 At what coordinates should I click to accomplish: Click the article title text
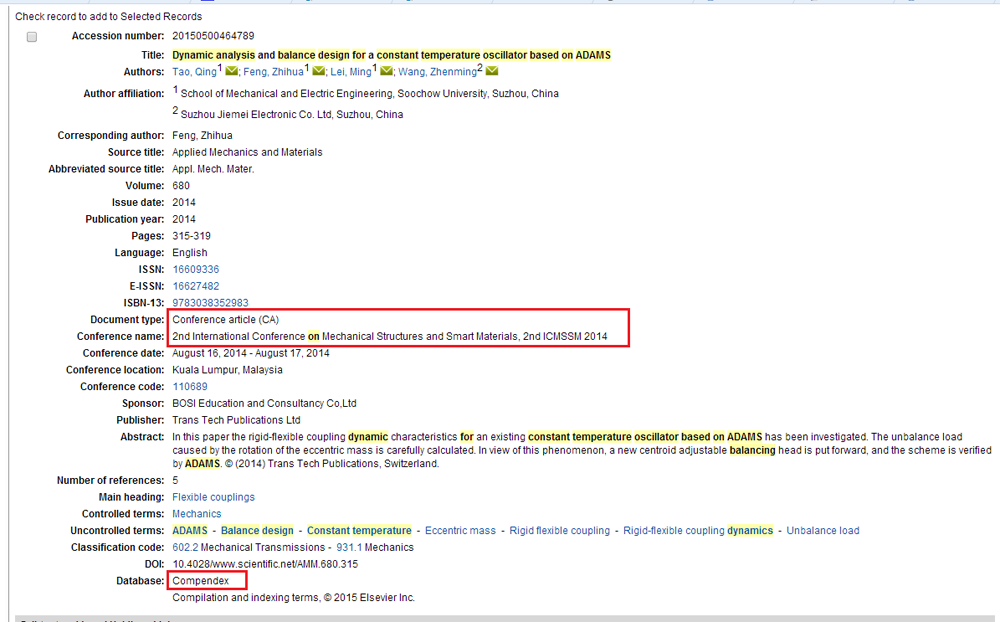click(x=392, y=55)
